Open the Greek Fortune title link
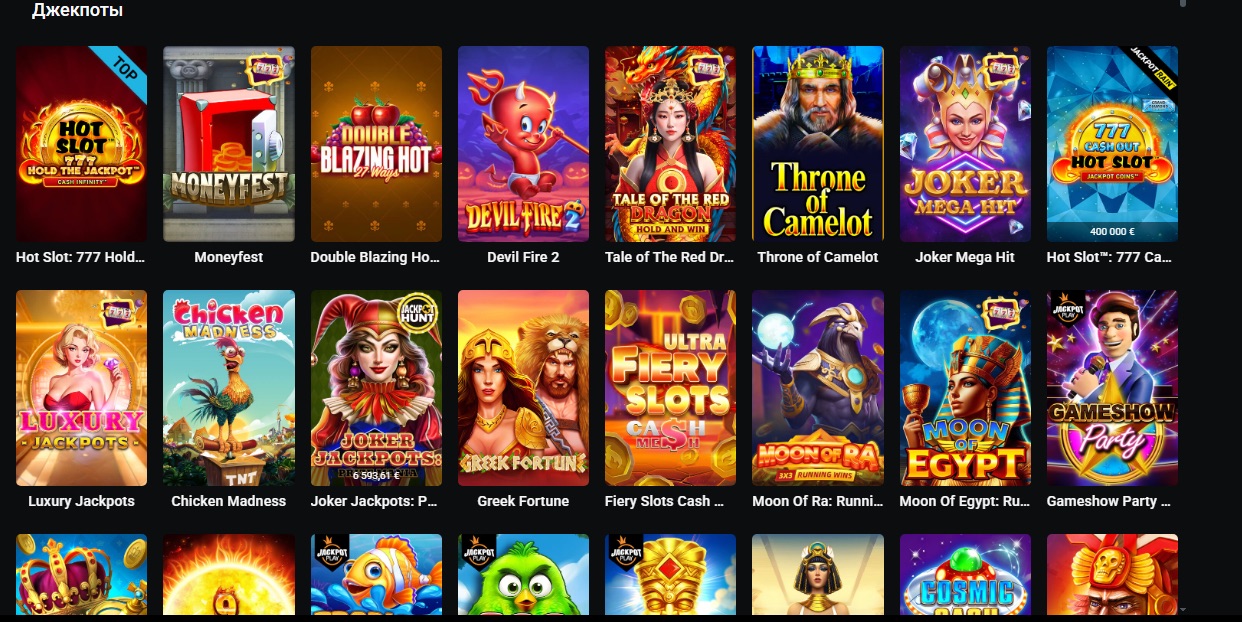Screen dimensions: 1242x622 (x=523, y=501)
